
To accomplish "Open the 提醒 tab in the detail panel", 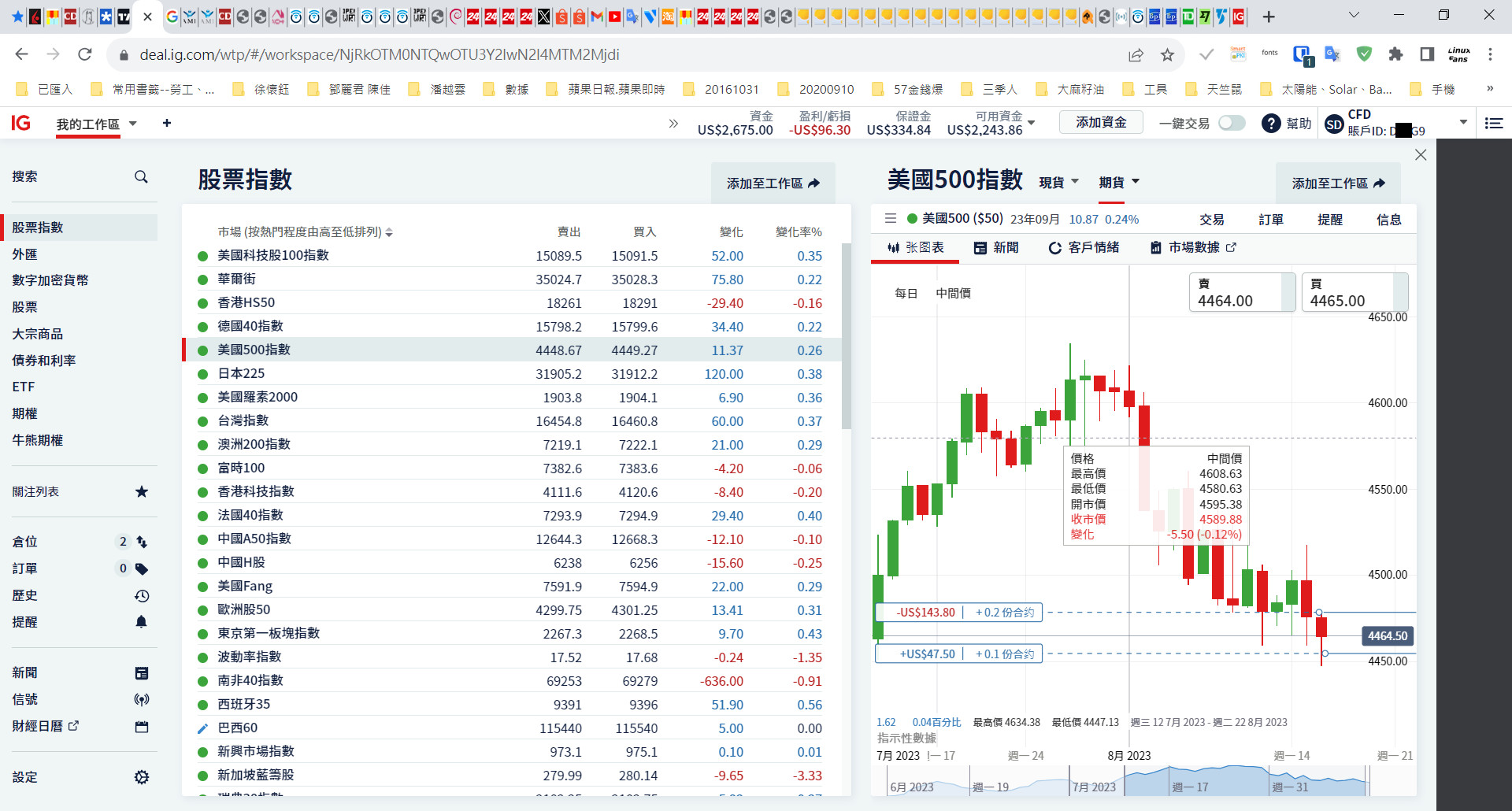I will (1330, 220).
